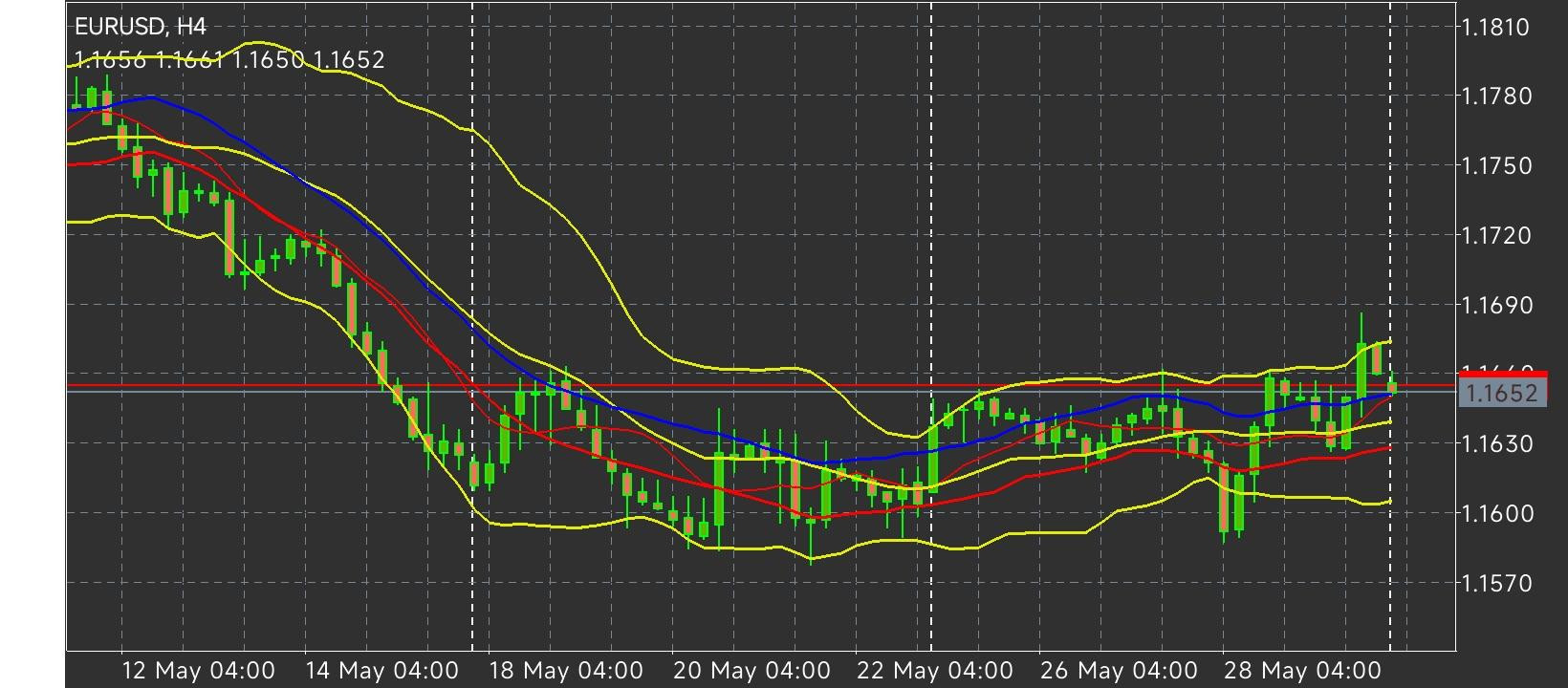Viewport: 1568px width, 688px height.
Task: Click the 26 May 04:00 time label
Action: point(1119,671)
